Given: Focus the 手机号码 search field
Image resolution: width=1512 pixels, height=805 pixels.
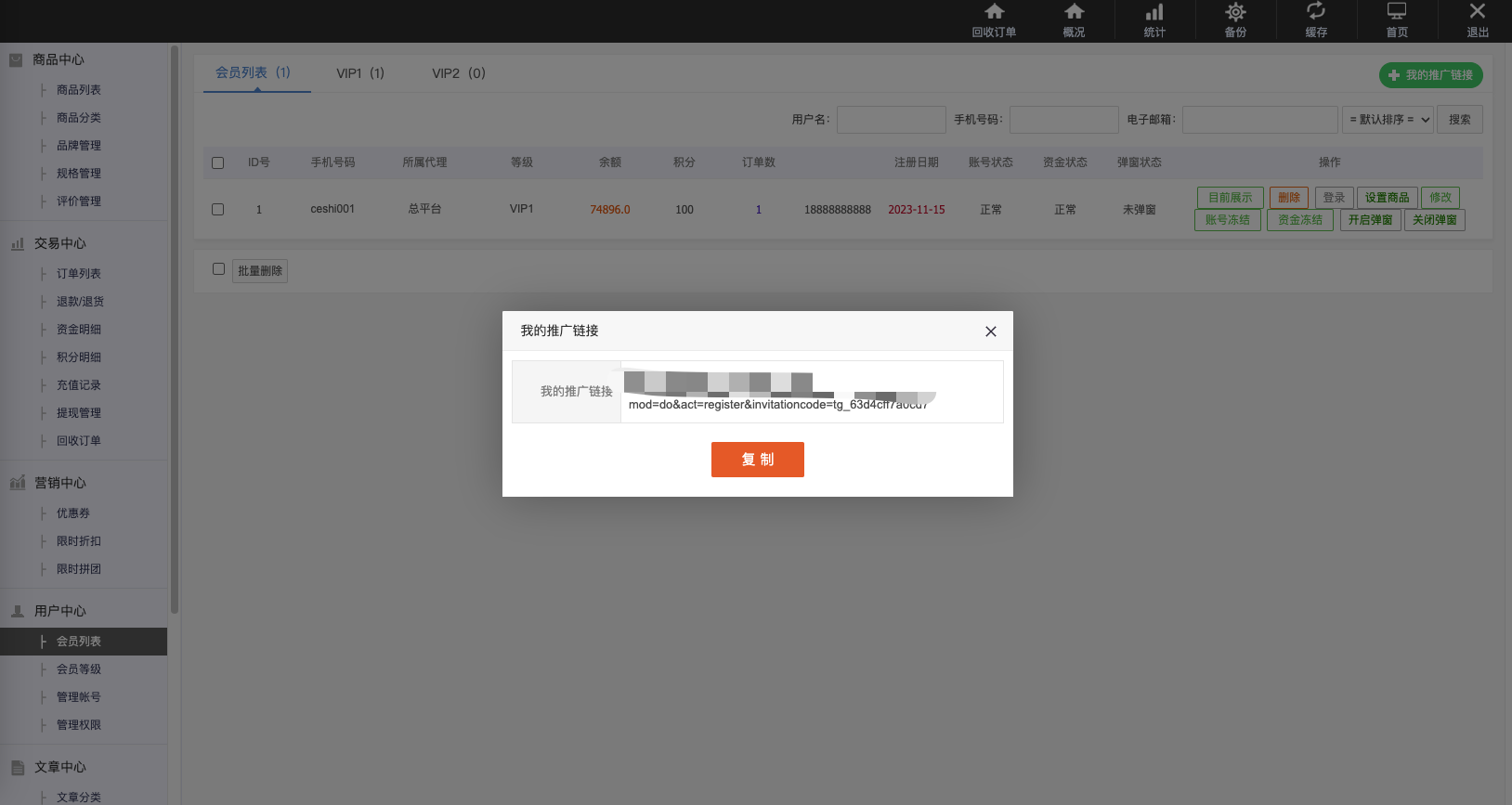Looking at the screenshot, I should [x=1064, y=120].
